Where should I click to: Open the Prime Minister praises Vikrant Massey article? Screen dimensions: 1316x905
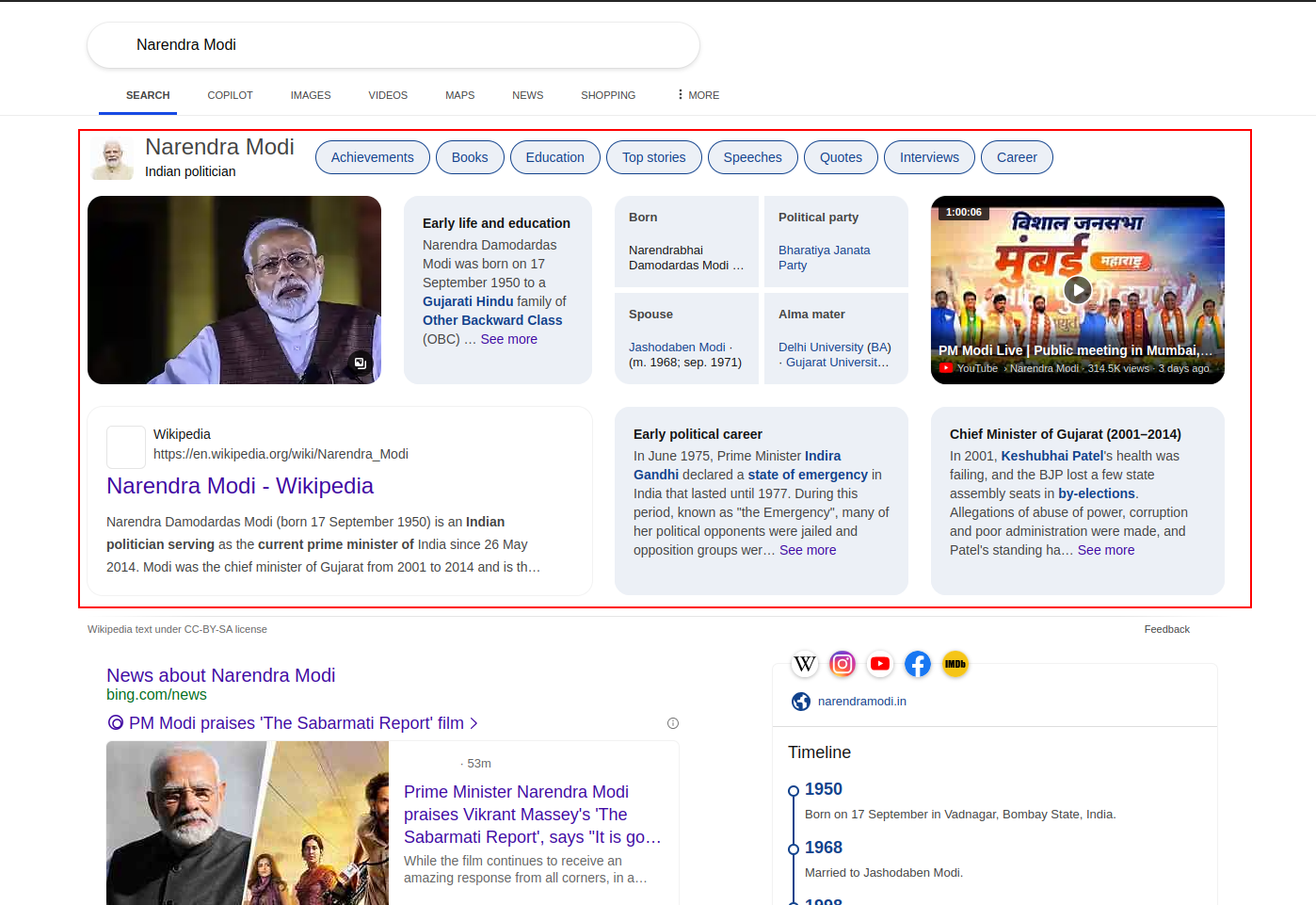533,815
